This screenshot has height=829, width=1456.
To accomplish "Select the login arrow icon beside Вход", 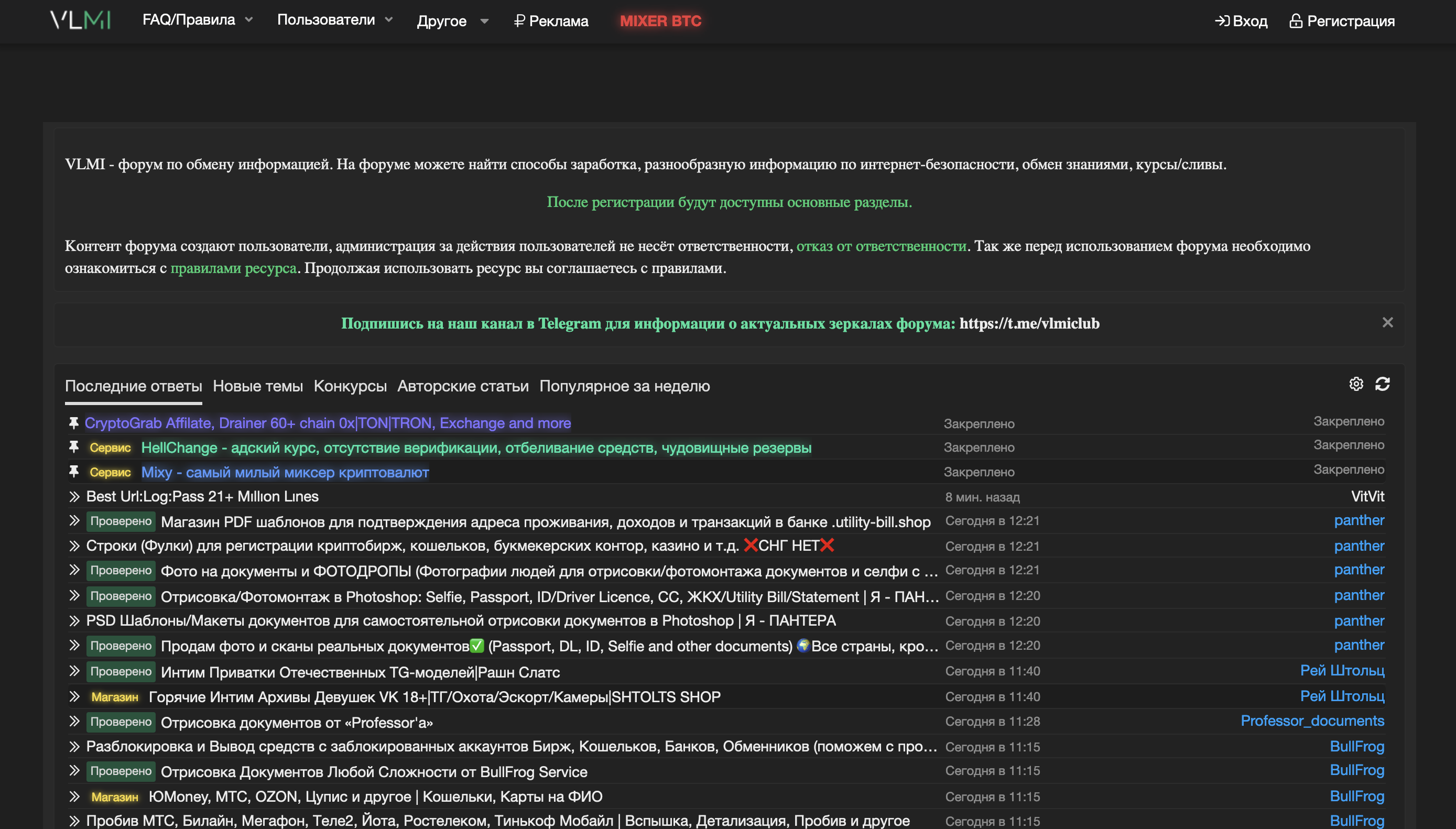I will (1222, 21).
